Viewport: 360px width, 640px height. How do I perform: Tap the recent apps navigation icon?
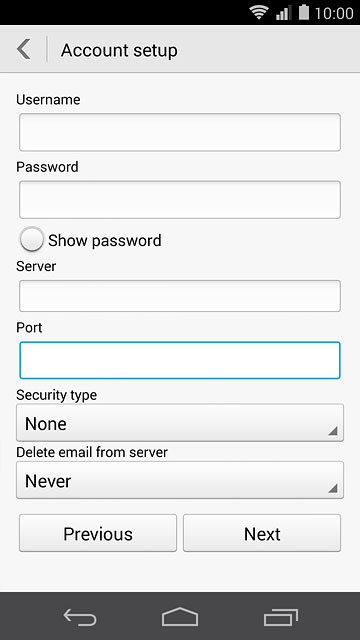280,617
